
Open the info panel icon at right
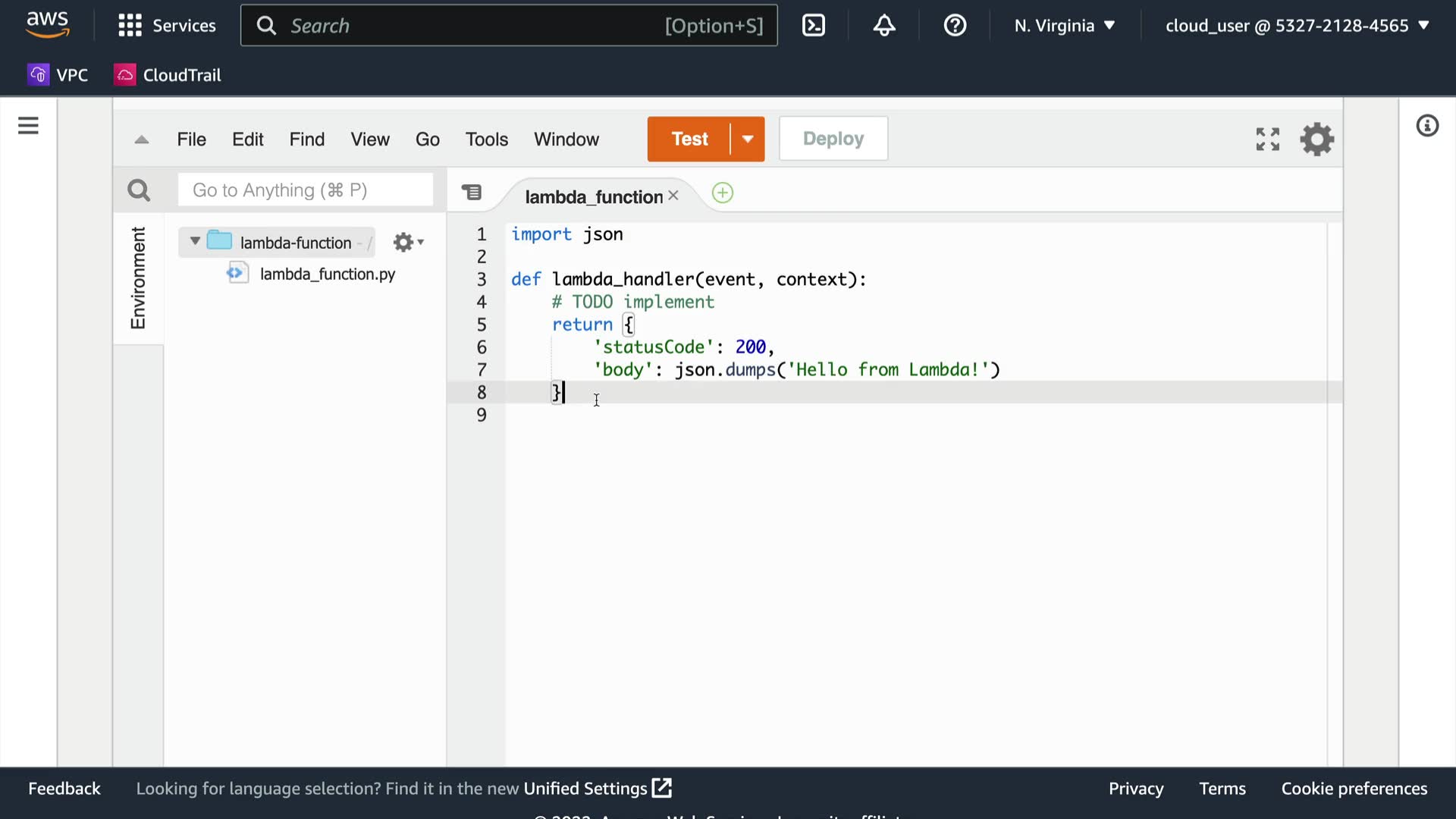tap(1427, 126)
